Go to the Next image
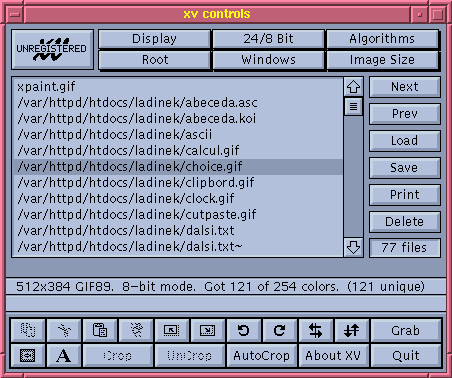Viewport: 452px width, 378px height. [405, 87]
